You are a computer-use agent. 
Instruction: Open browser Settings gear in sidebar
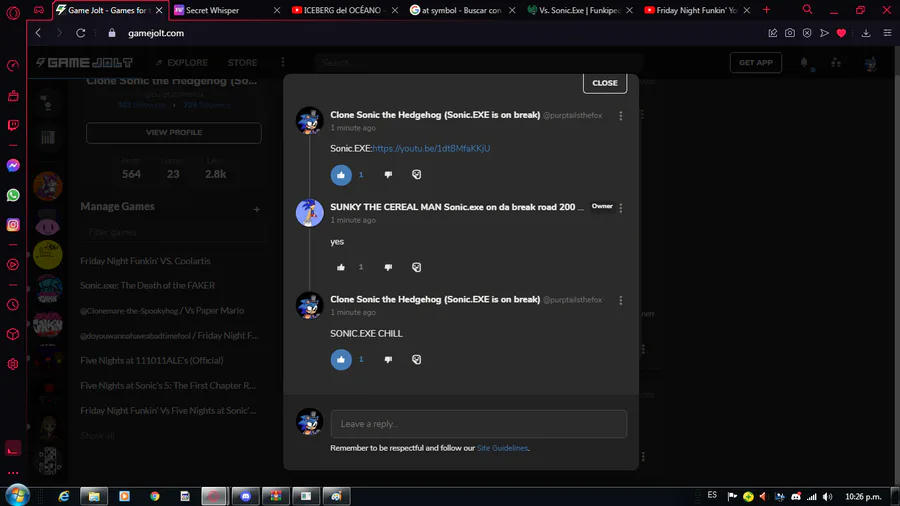click(x=13, y=364)
